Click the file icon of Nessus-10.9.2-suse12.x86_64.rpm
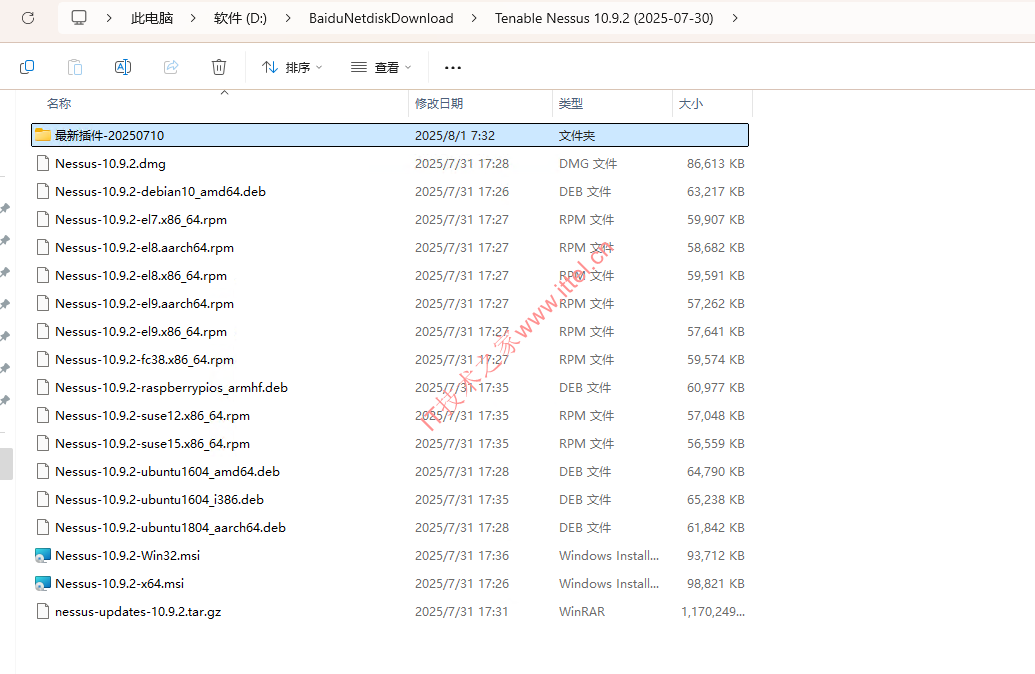The height and width of the screenshot is (674, 1035). [x=43, y=416]
